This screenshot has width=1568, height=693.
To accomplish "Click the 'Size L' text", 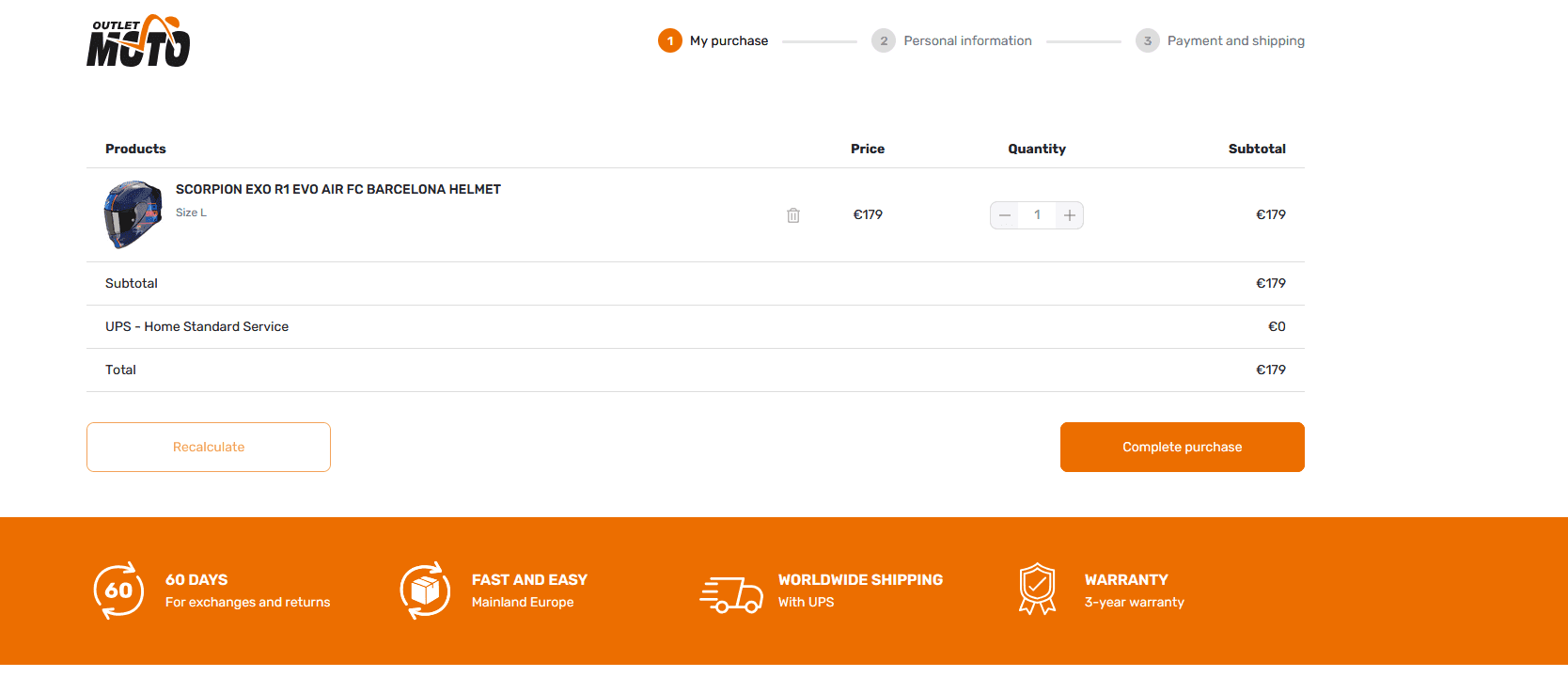I will (191, 213).
